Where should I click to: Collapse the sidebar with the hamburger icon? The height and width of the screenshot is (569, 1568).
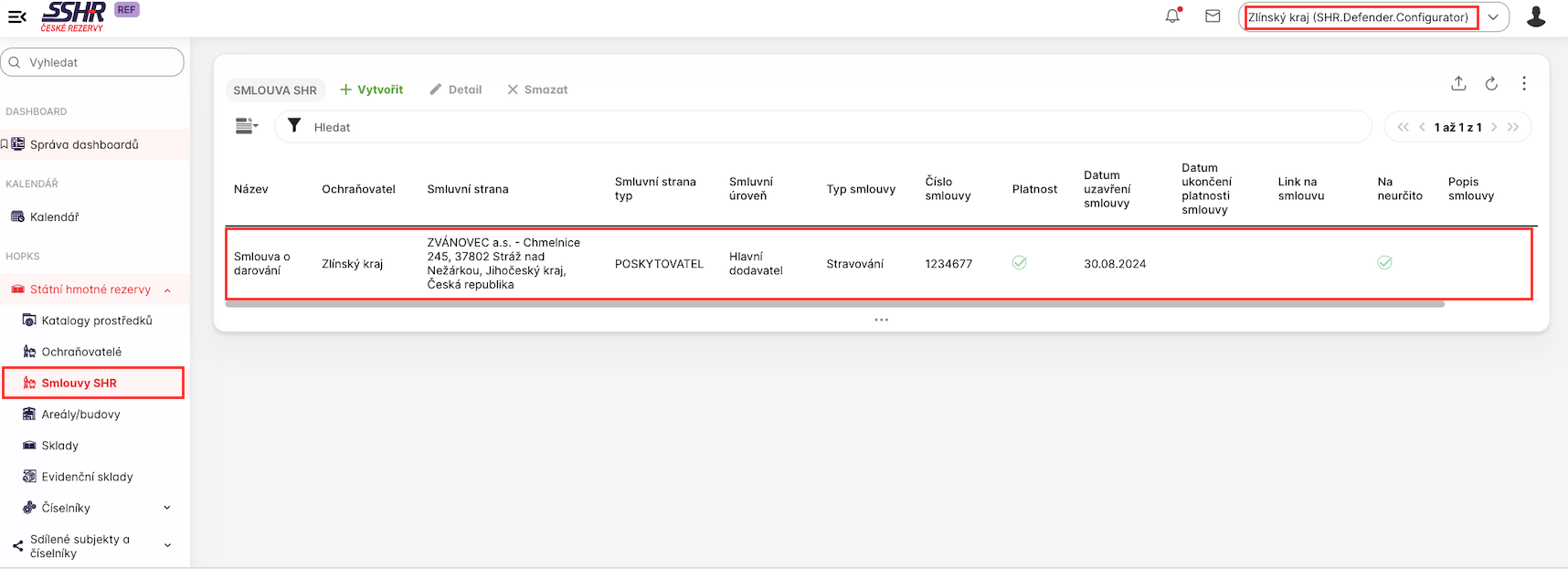(16, 16)
